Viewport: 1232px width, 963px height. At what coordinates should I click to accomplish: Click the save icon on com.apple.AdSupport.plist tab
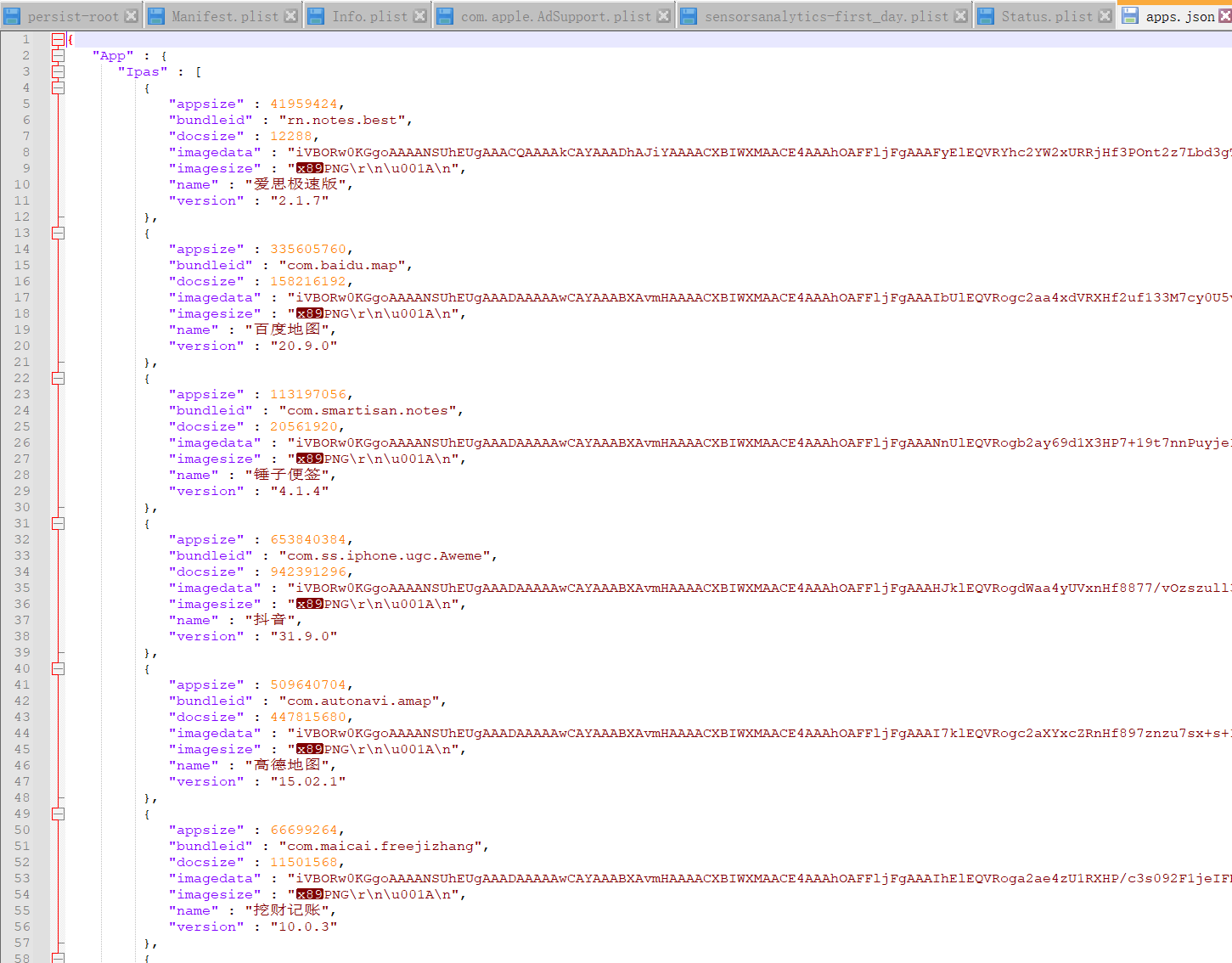point(445,15)
